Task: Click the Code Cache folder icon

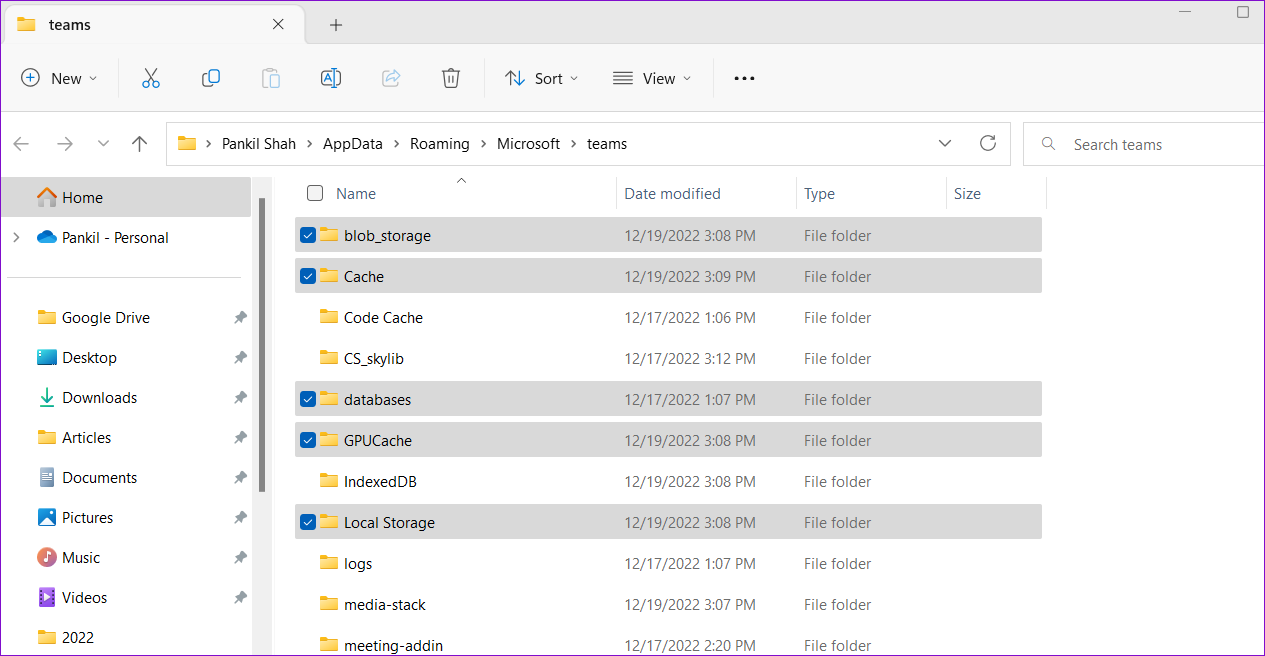Action: click(329, 317)
